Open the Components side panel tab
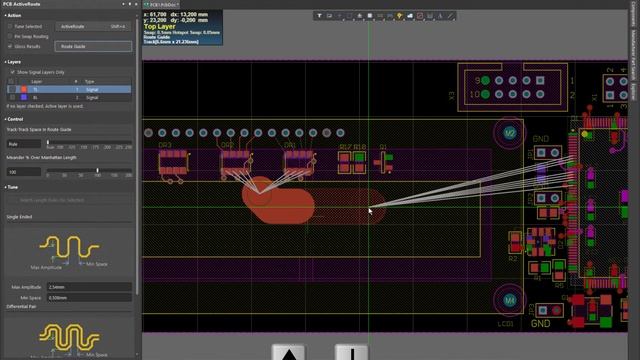 pos(633,14)
